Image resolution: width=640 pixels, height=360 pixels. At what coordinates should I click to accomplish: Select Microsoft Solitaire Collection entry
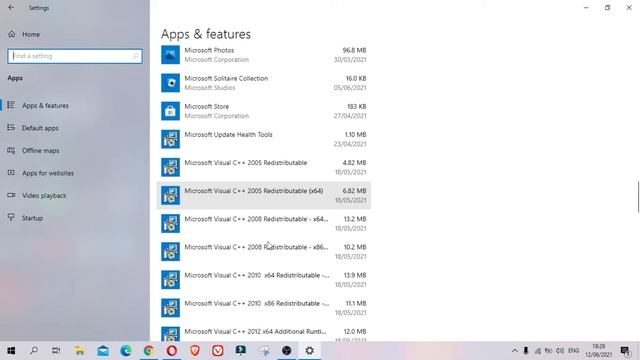(x=264, y=83)
